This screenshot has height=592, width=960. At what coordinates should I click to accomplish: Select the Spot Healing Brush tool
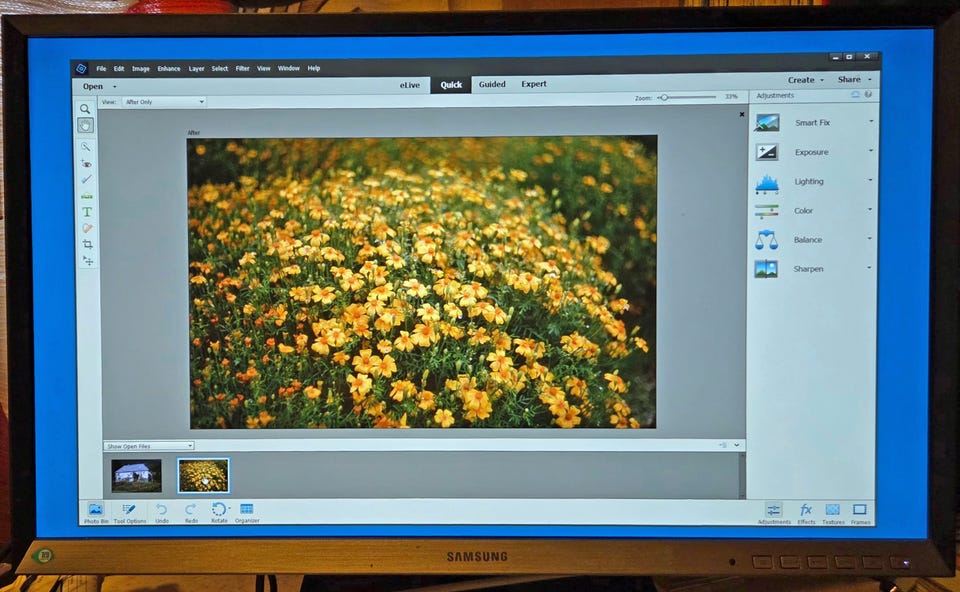(x=87, y=228)
